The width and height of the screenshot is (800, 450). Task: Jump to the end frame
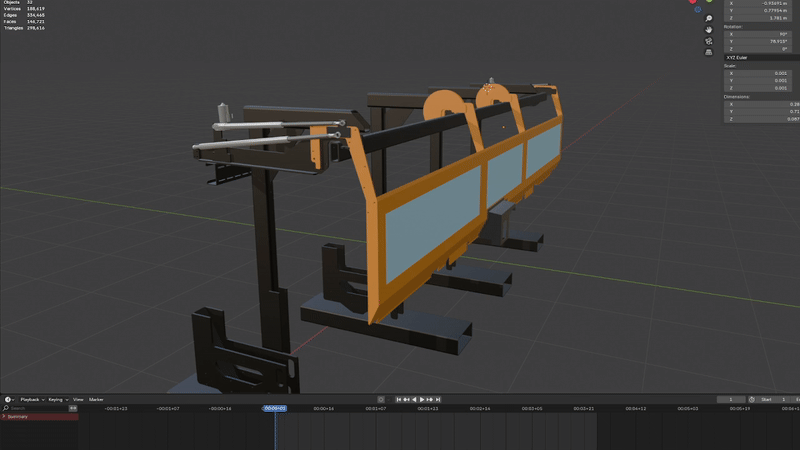point(438,399)
